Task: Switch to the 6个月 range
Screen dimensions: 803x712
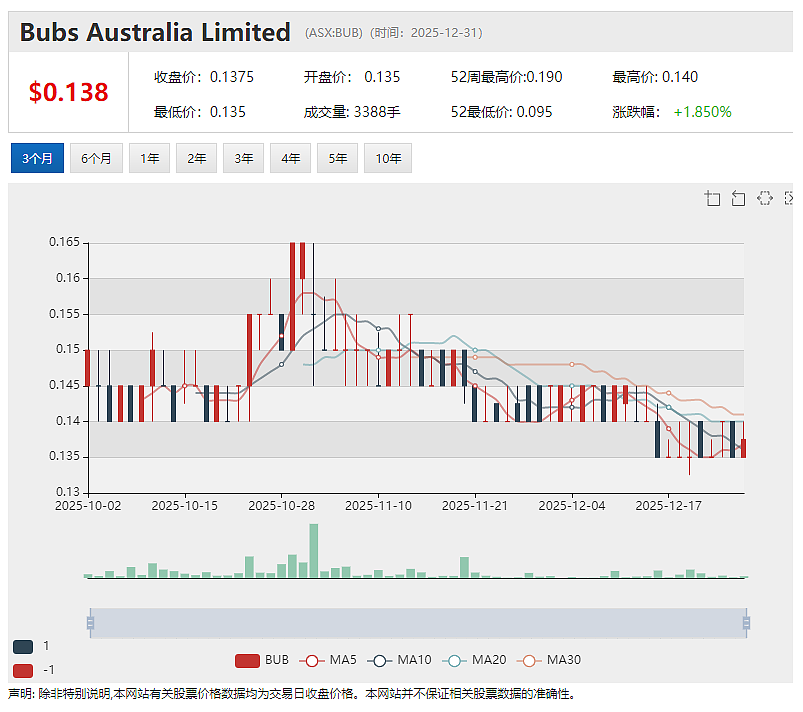Action: coord(96,158)
